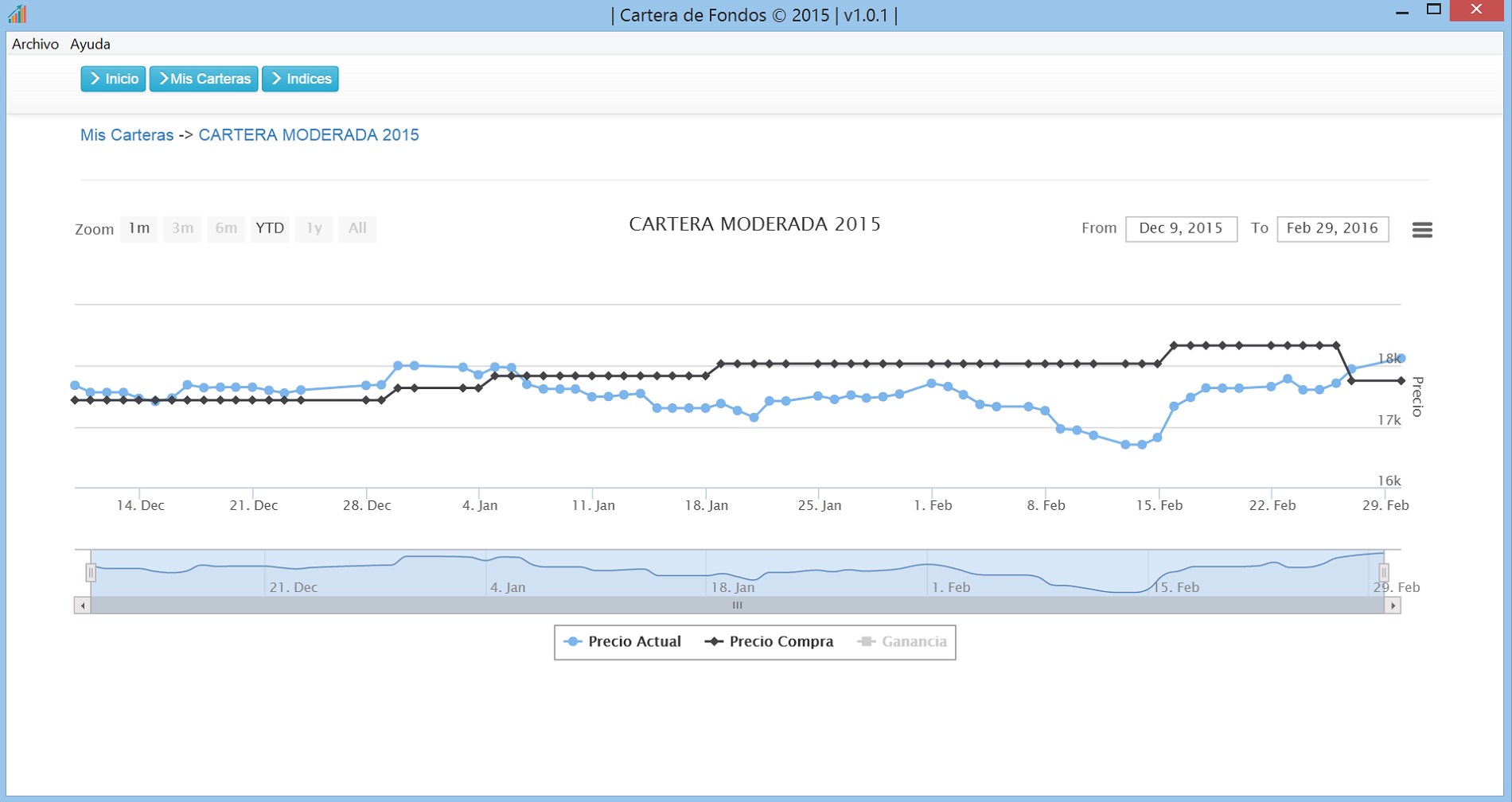This screenshot has height=802, width=1512.
Task: Click the app logo icon in title bar
Action: coord(18,14)
